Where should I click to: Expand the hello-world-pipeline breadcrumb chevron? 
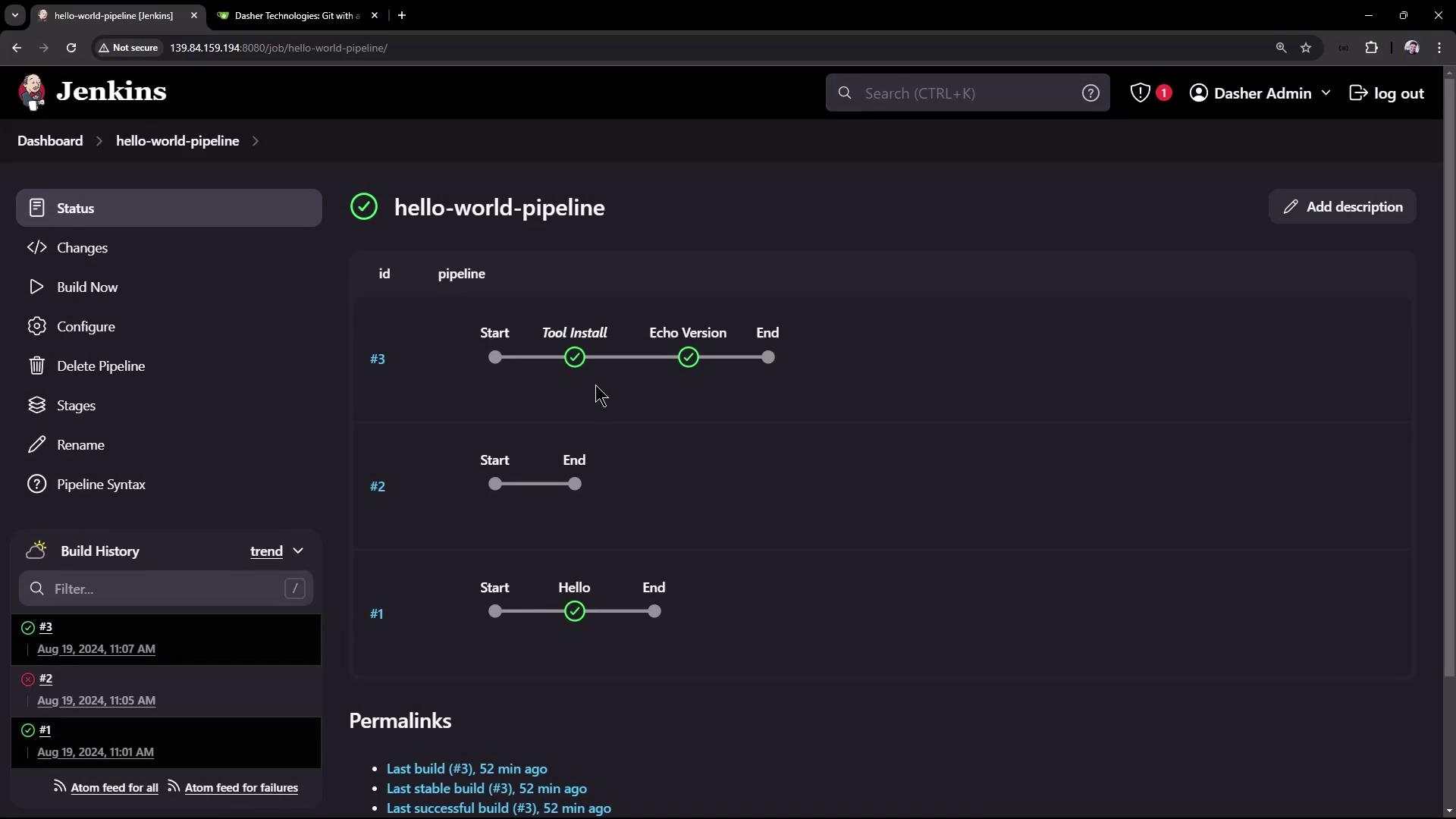(256, 141)
